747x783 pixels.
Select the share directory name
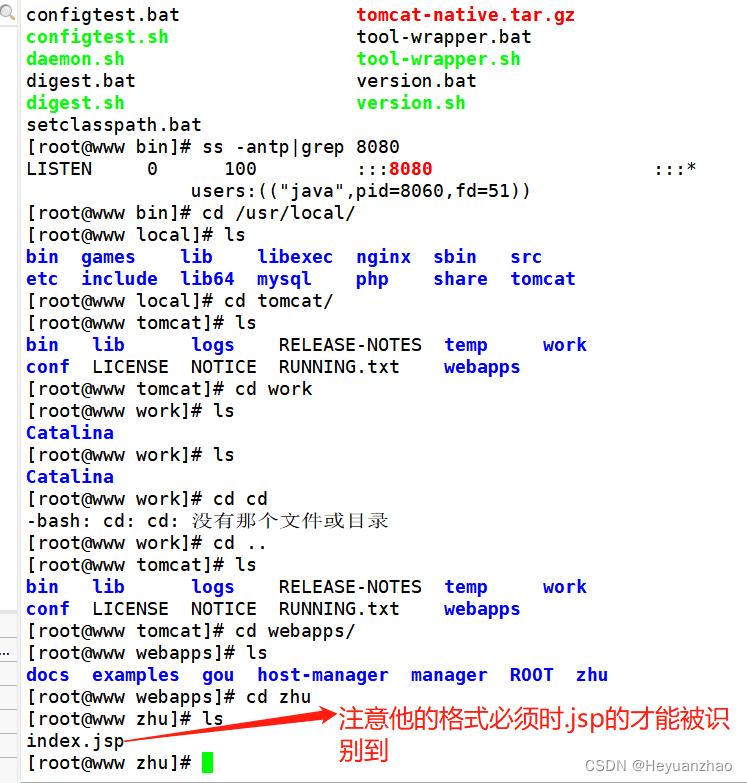[460, 279]
